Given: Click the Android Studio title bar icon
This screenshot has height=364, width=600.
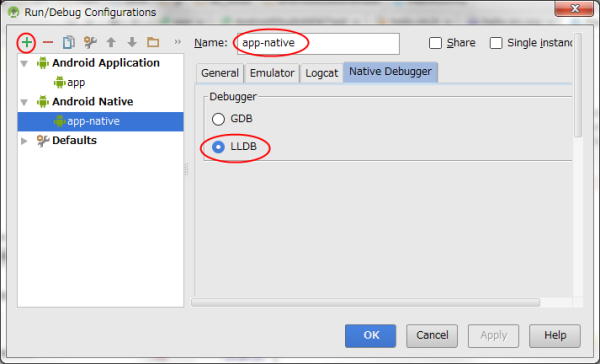Looking at the screenshot, I should pos(13,12).
